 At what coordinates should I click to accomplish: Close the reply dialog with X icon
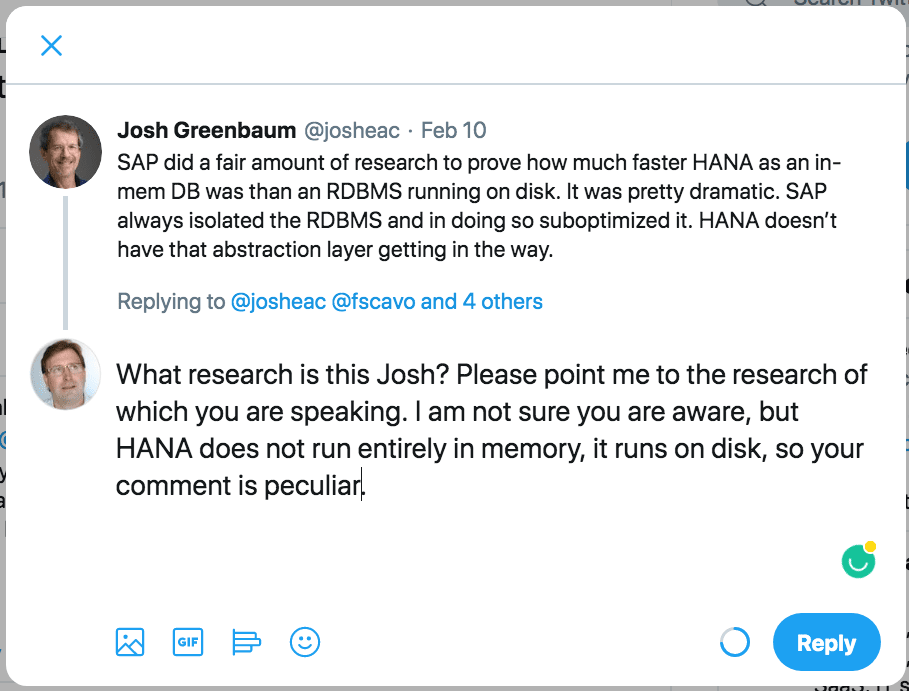[52, 45]
